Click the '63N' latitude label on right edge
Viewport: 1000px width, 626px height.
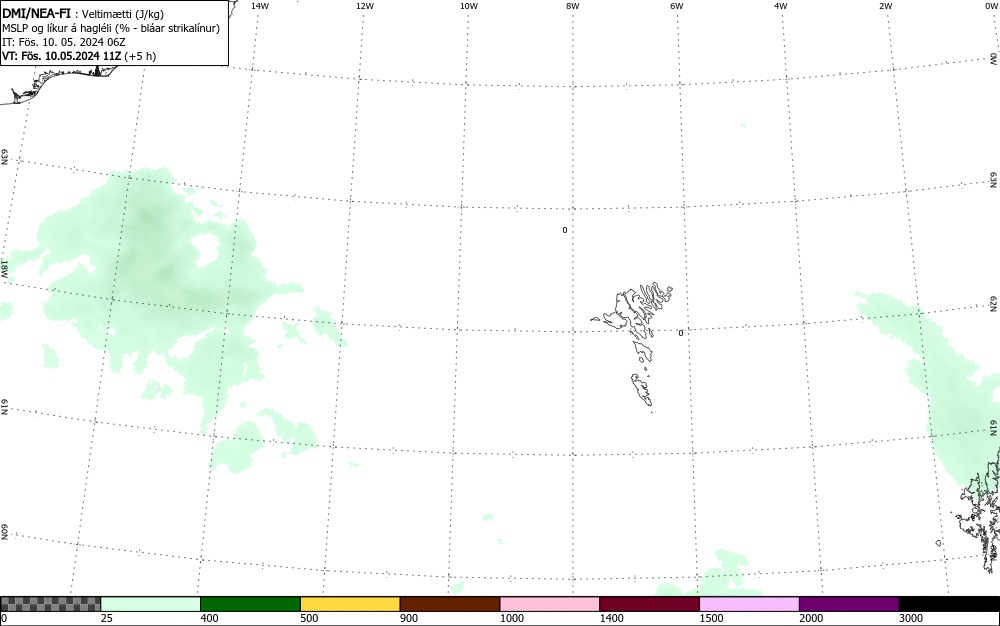pos(993,179)
